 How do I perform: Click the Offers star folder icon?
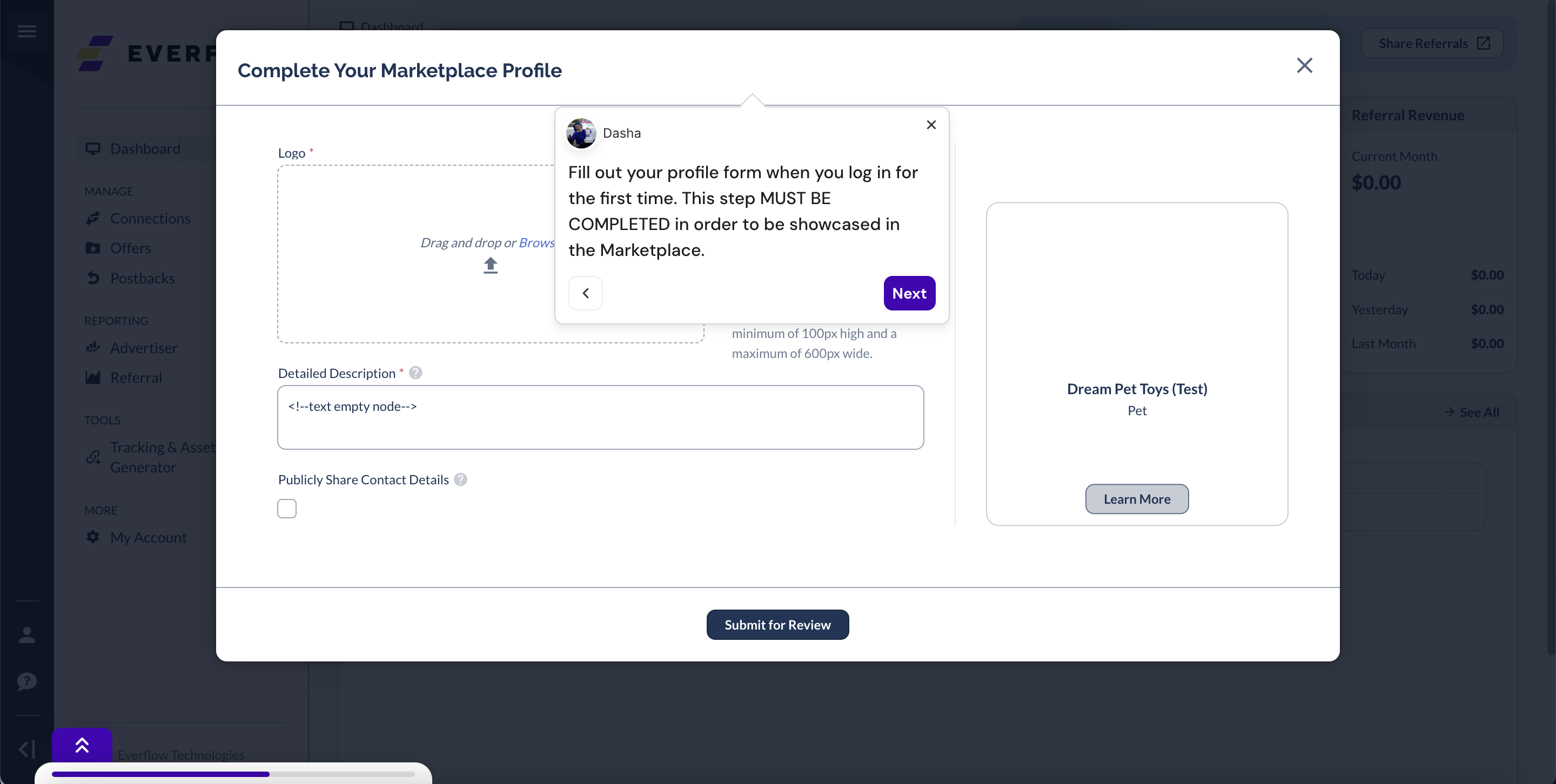(x=92, y=247)
